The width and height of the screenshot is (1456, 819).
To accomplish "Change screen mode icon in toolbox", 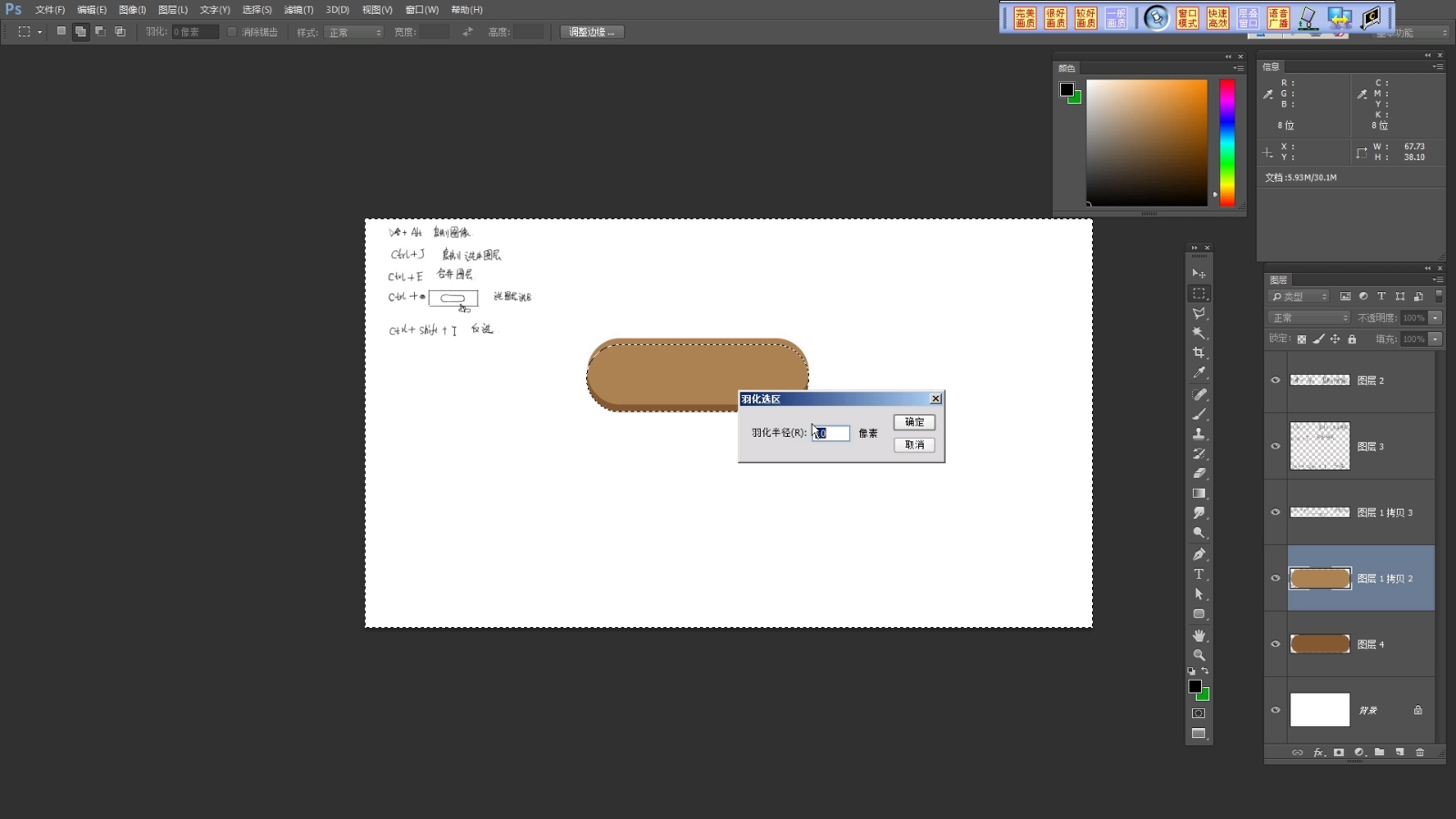I will pos(1198,733).
